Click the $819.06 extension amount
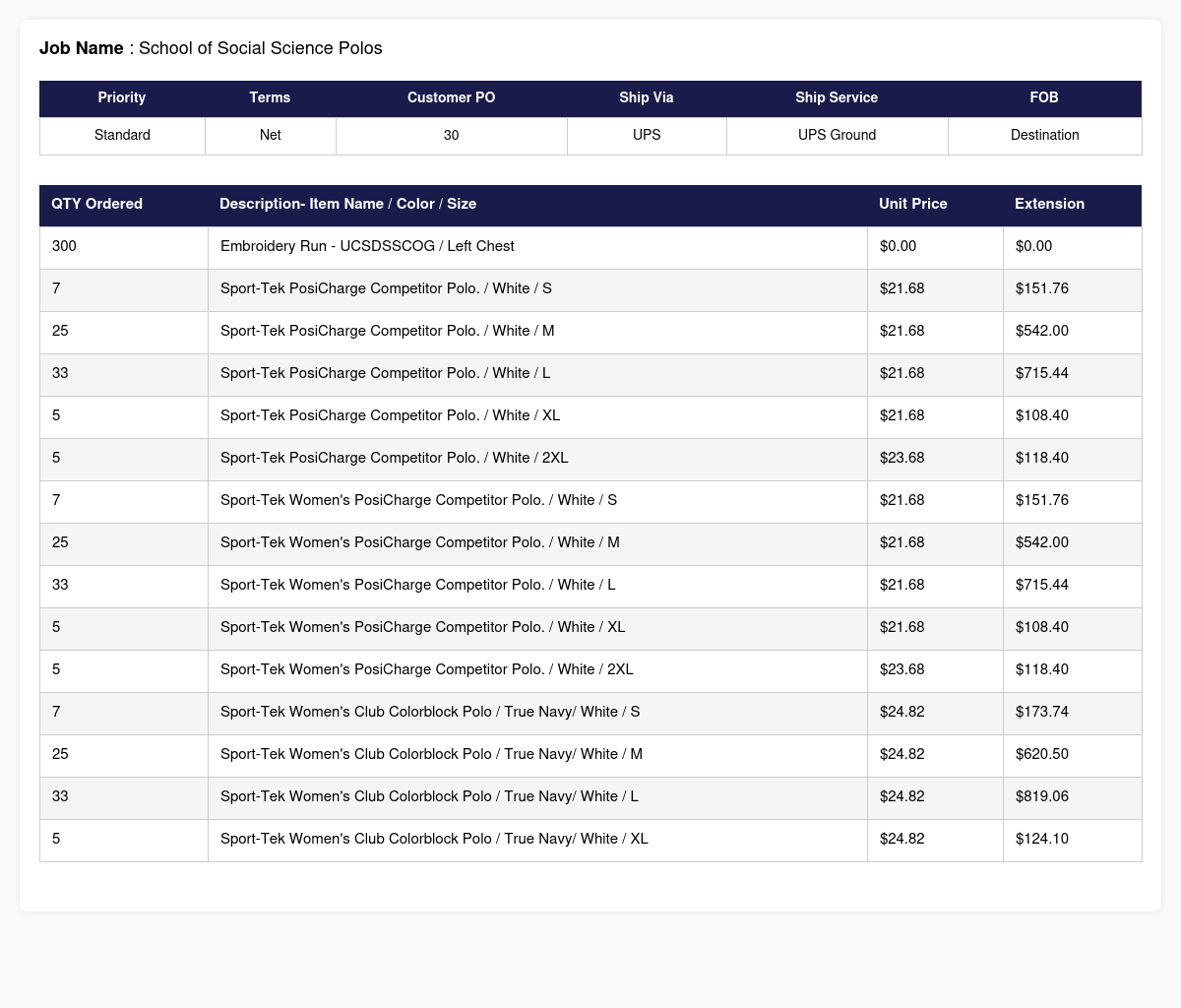 [1042, 796]
